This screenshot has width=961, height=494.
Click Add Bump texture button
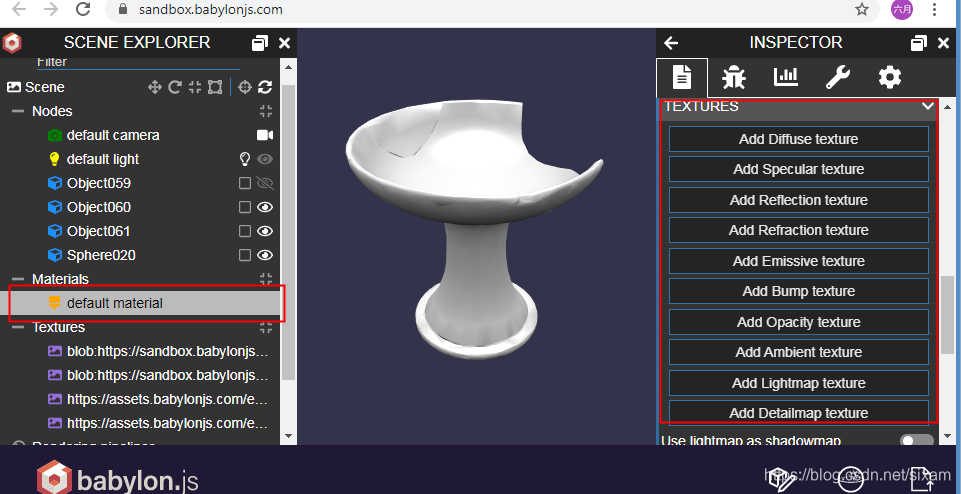coord(799,291)
